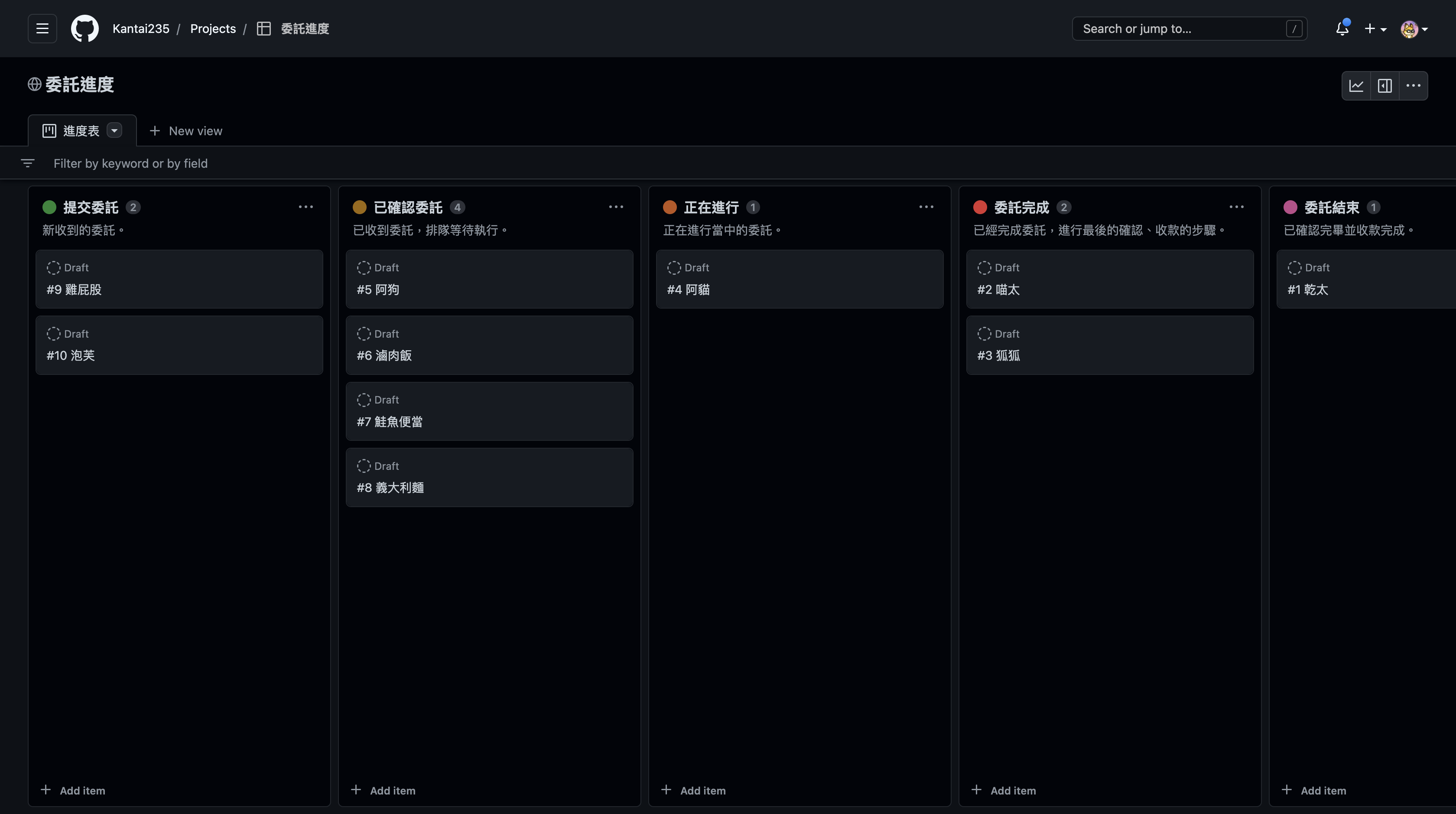1456x814 pixels.
Task: Open card #1 乾太
Action: point(1366,279)
